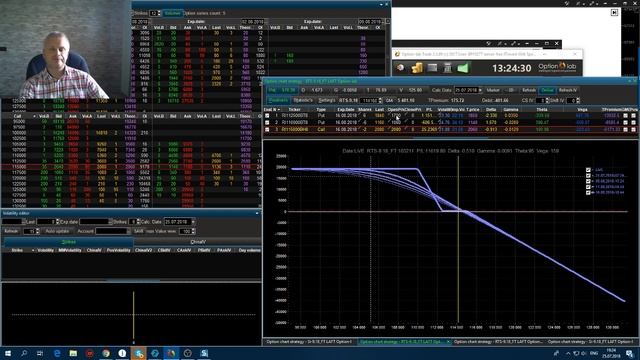Open the gold coins icon in the Option-lab toolbar
Image resolution: width=640 pixels, height=360 pixels.
pyautogui.click(x=417, y=68)
